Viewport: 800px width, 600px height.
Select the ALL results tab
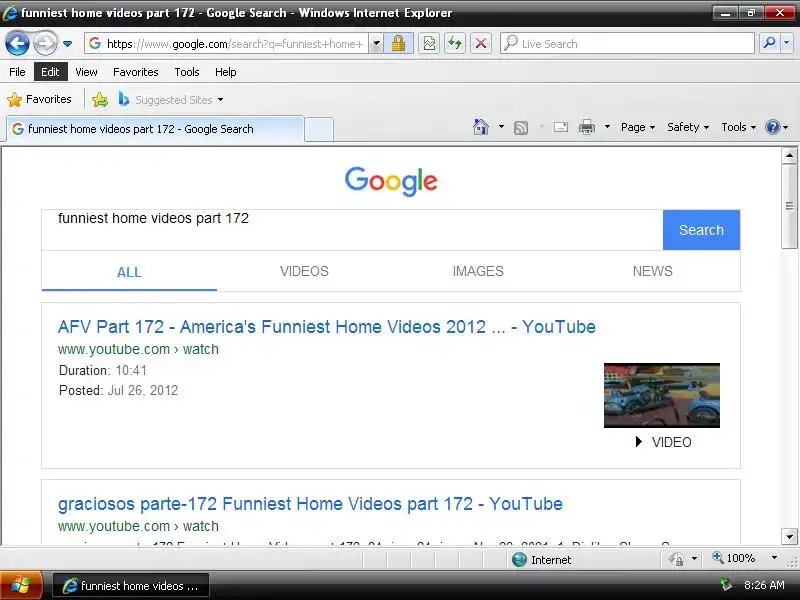click(129, 272)
